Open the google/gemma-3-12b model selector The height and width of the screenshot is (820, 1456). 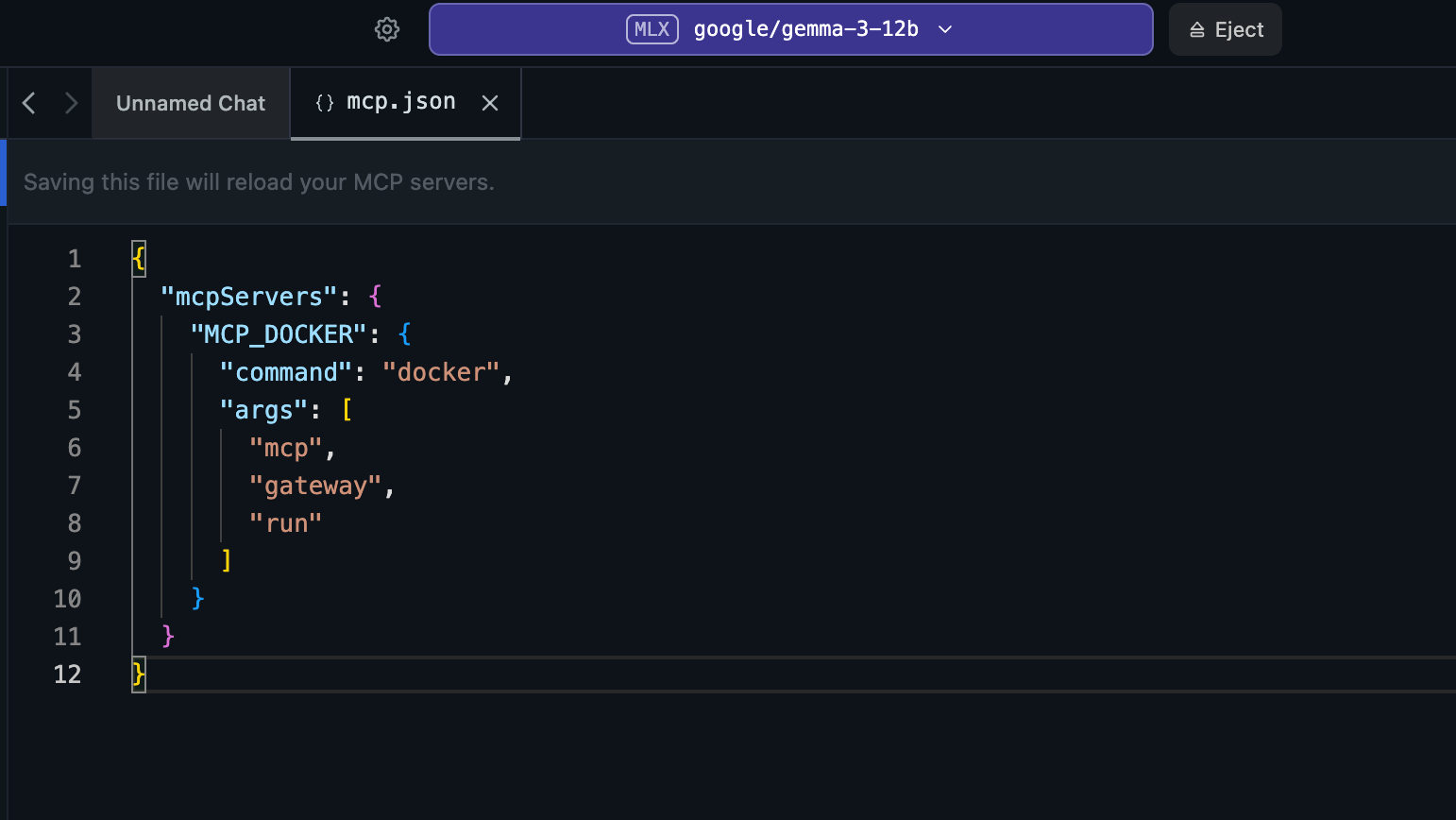[790, 29]
